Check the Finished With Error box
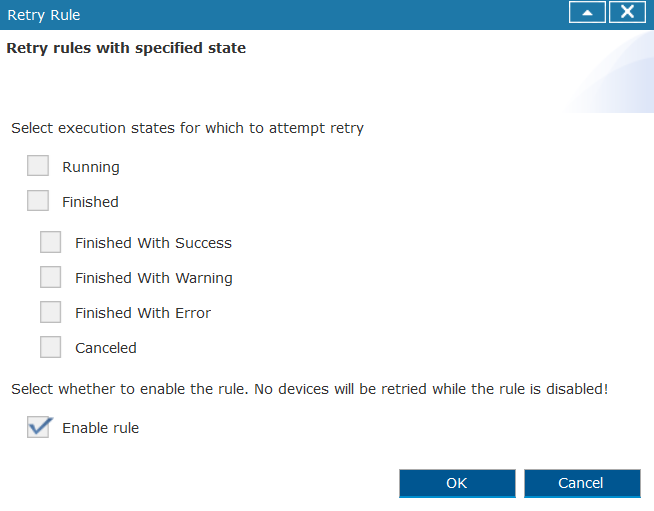Screen dimensions: 654x511 click(x=50, y=312)
